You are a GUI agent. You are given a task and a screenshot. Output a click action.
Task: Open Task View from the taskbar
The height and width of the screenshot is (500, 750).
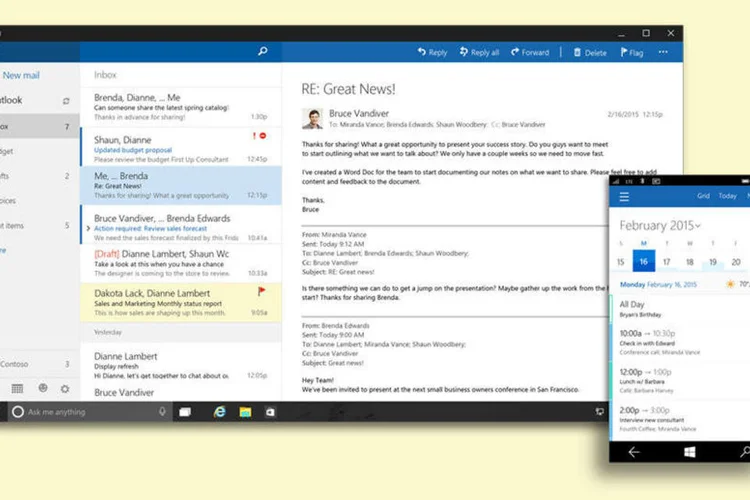pos(185,412)
